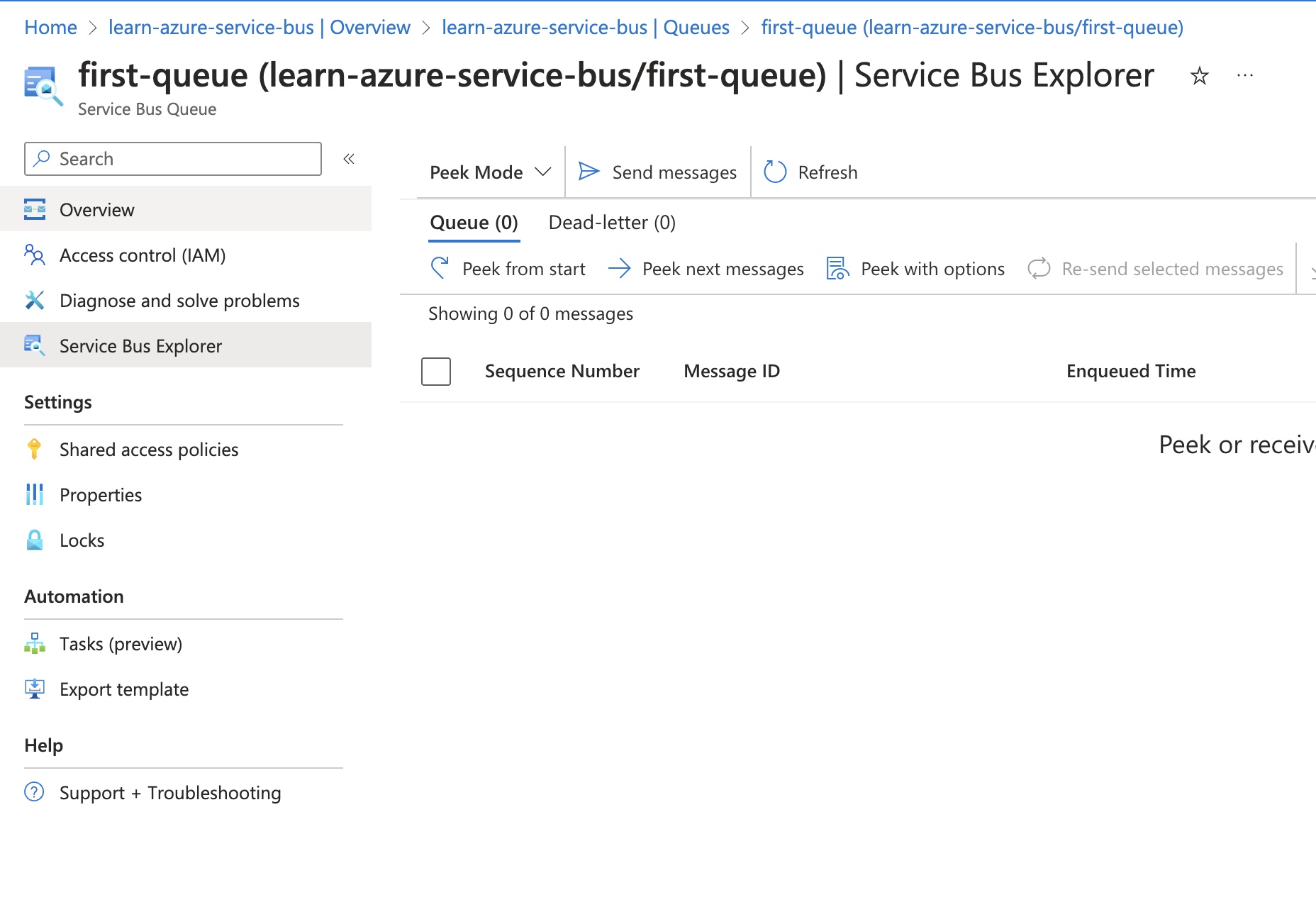
Task: Open the more options ellipsis menu
Action: [x=1245, y=75]
